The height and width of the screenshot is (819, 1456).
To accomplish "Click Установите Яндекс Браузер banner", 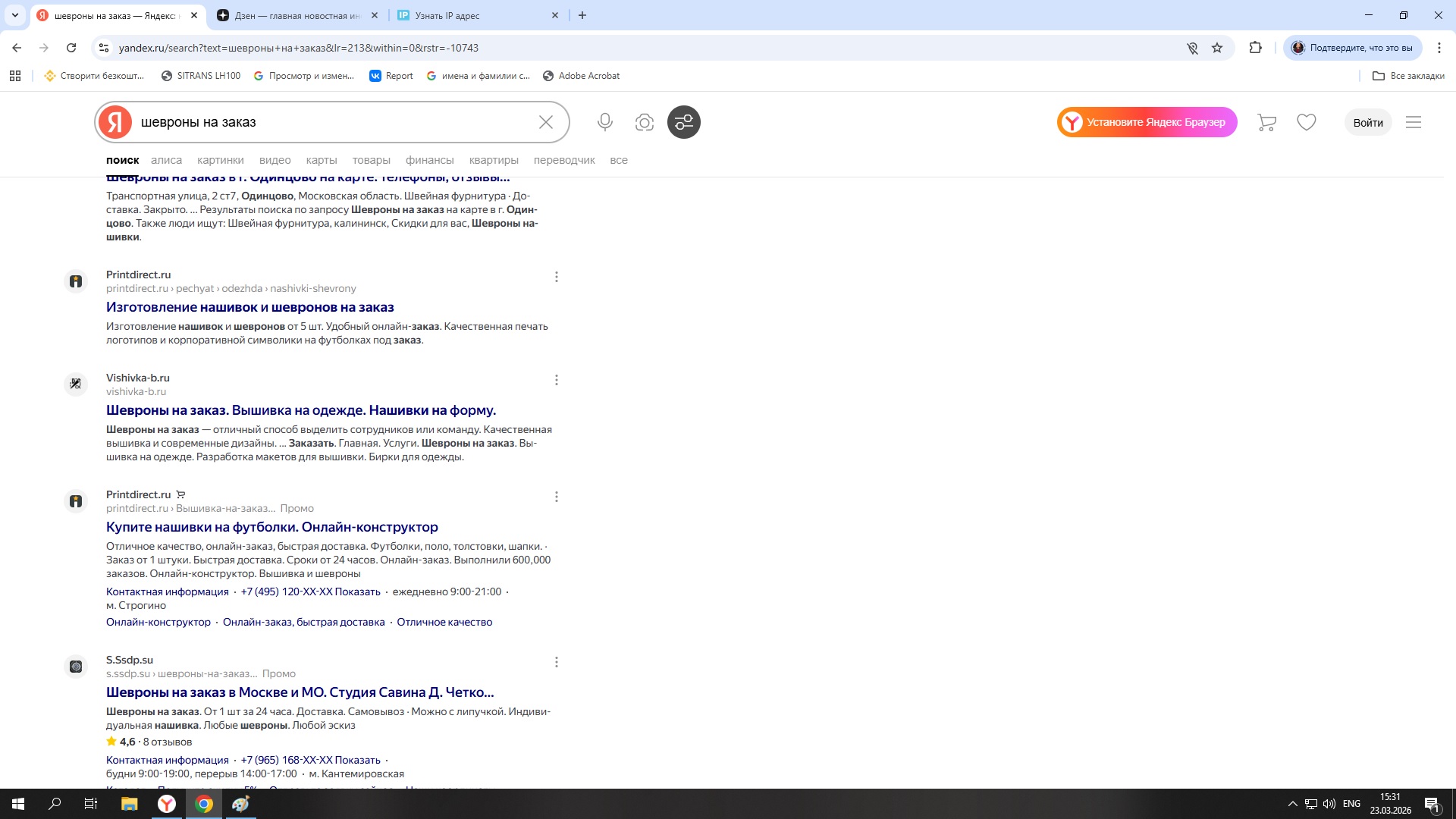I will click(x=1147, y=122).
